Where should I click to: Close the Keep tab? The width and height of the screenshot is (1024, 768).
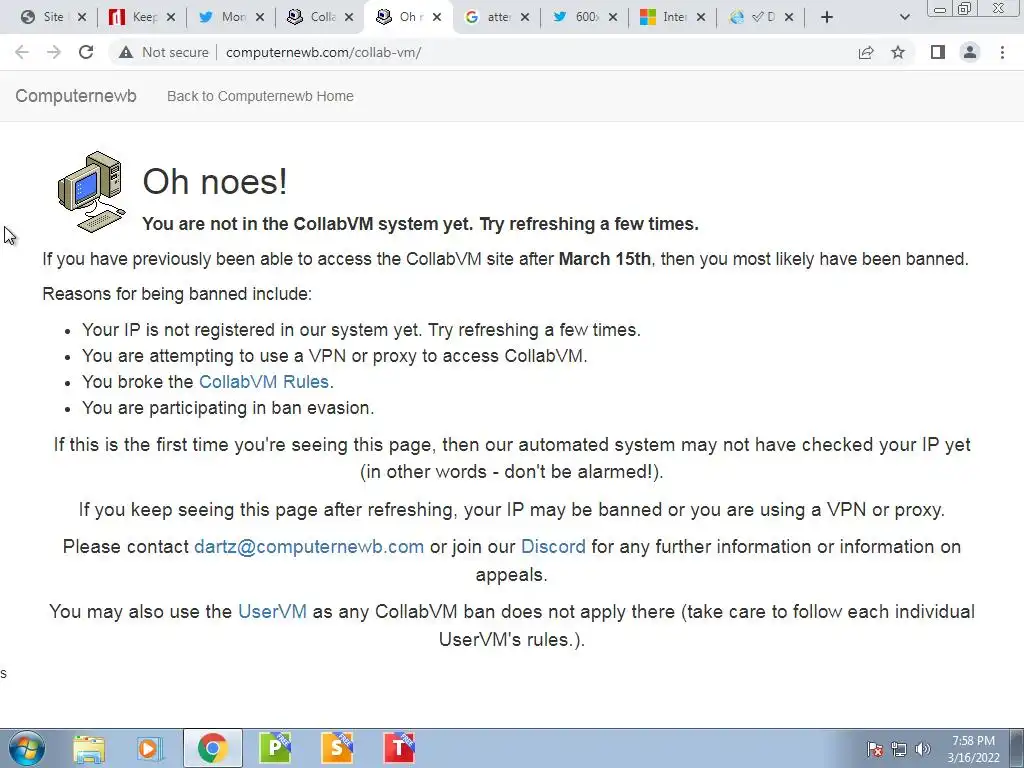(x=170, y=17)
